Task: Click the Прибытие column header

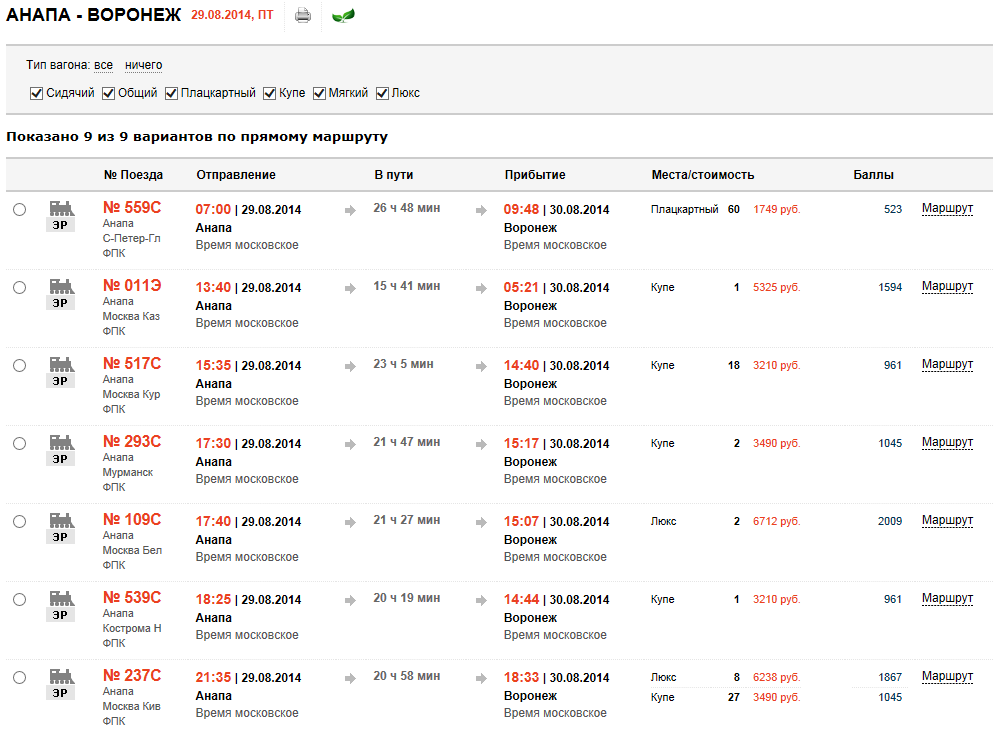Action: (x=534, y=175)
